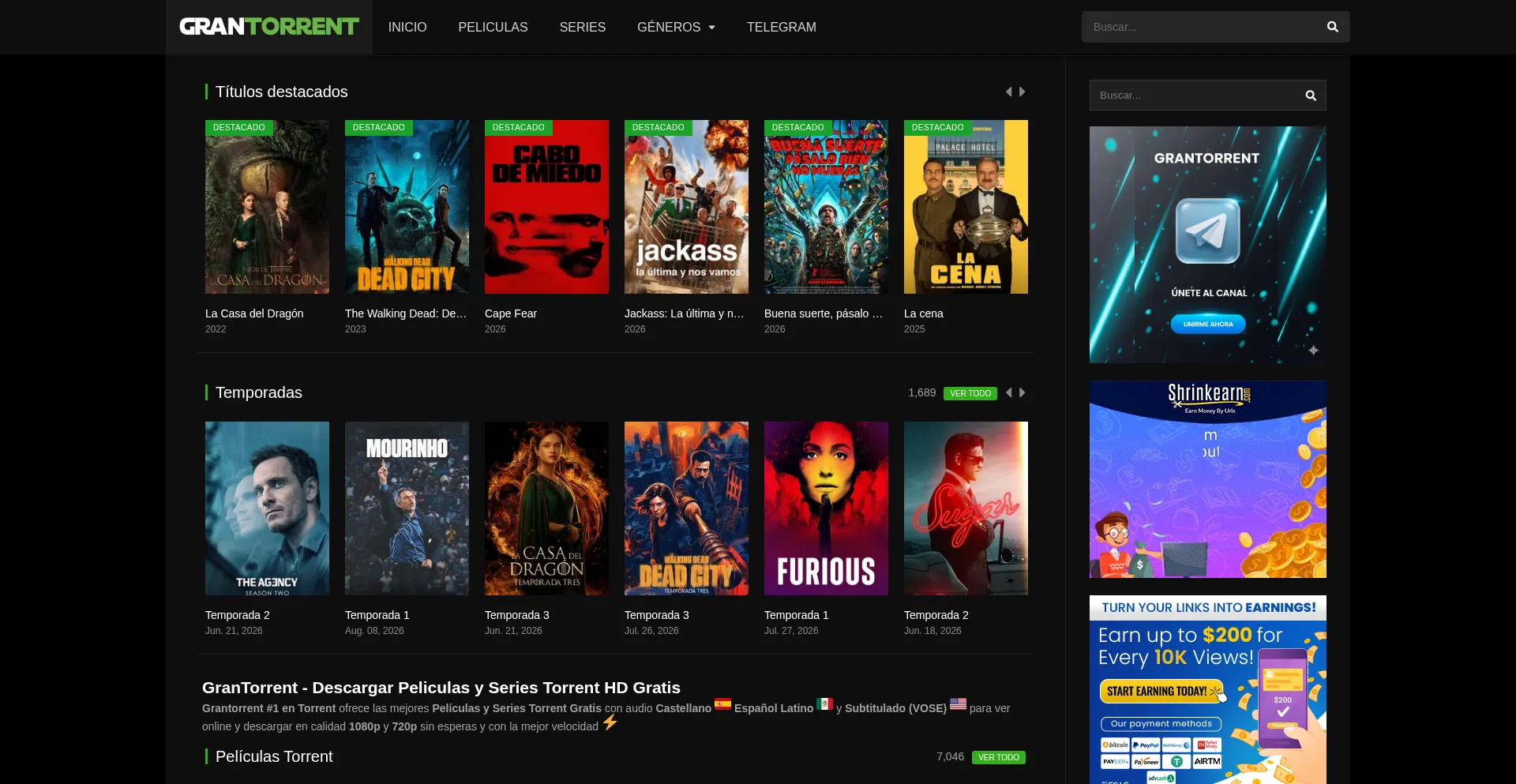Open The Walking Dead: Dead City featured poster
Image resolution: width=1516 pixels, height=784 pixels.
coord(407,207)
